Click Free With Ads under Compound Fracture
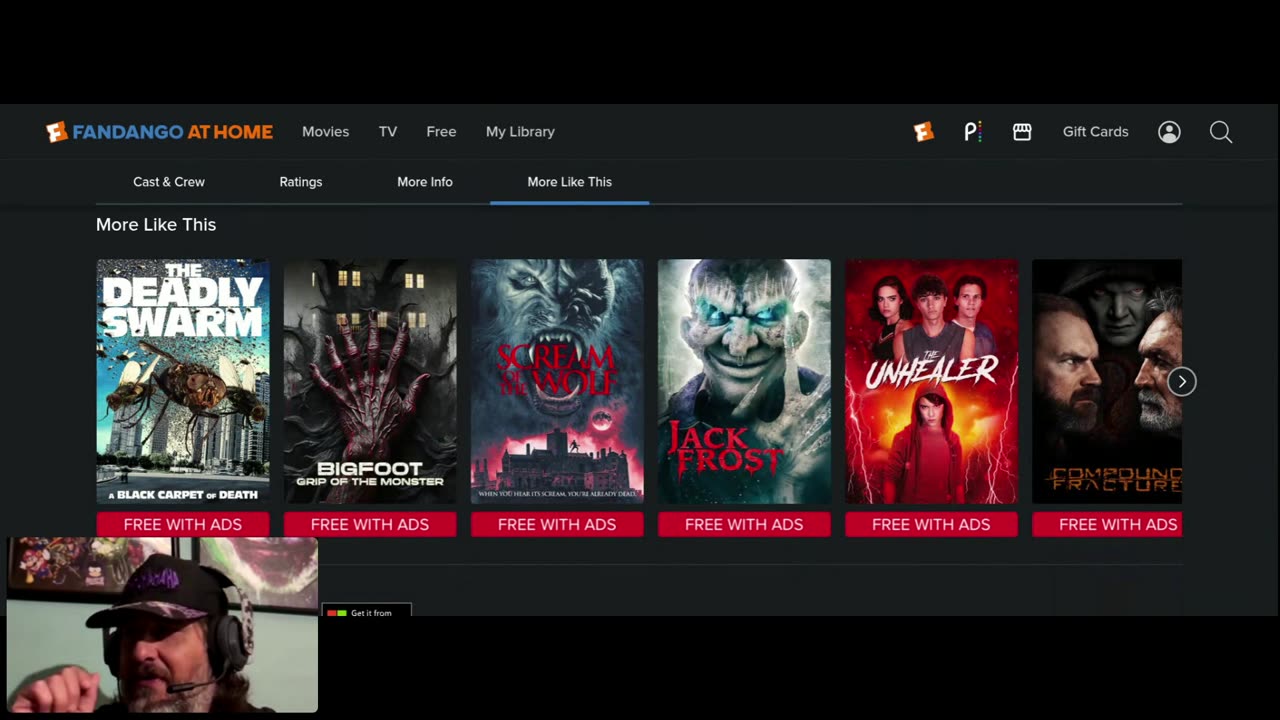This screenshot has width=1280, height=720. tap(1107, 524)
